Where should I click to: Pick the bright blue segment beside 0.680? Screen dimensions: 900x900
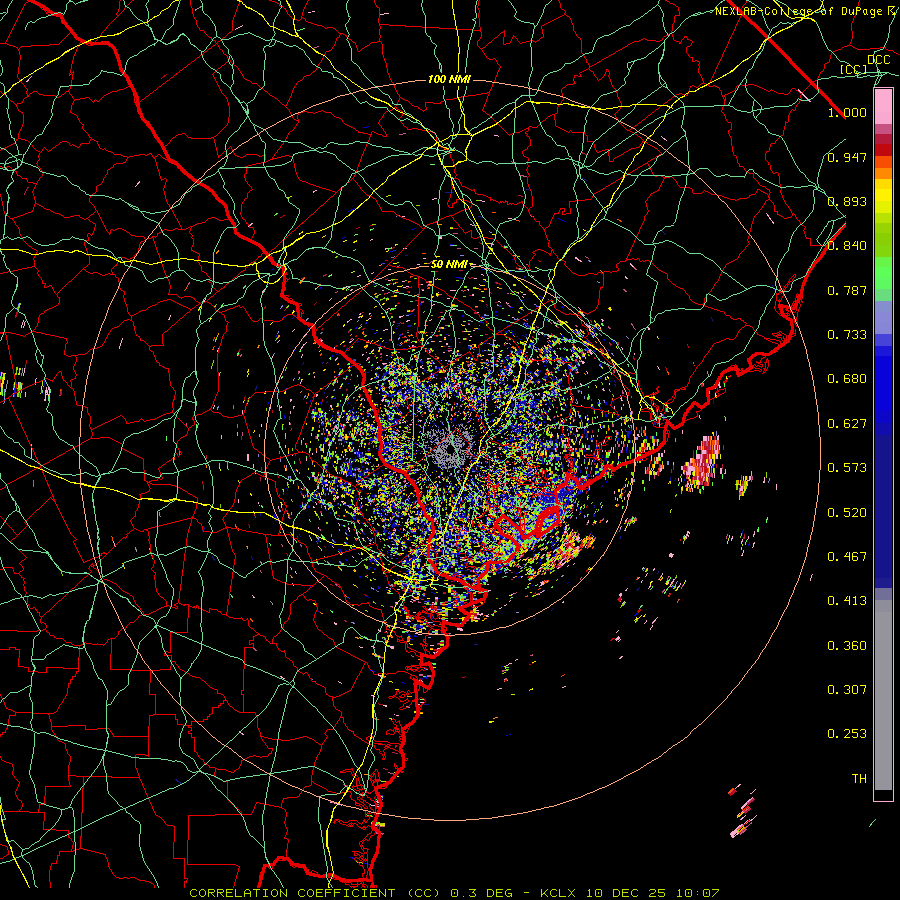click(883, 385)
